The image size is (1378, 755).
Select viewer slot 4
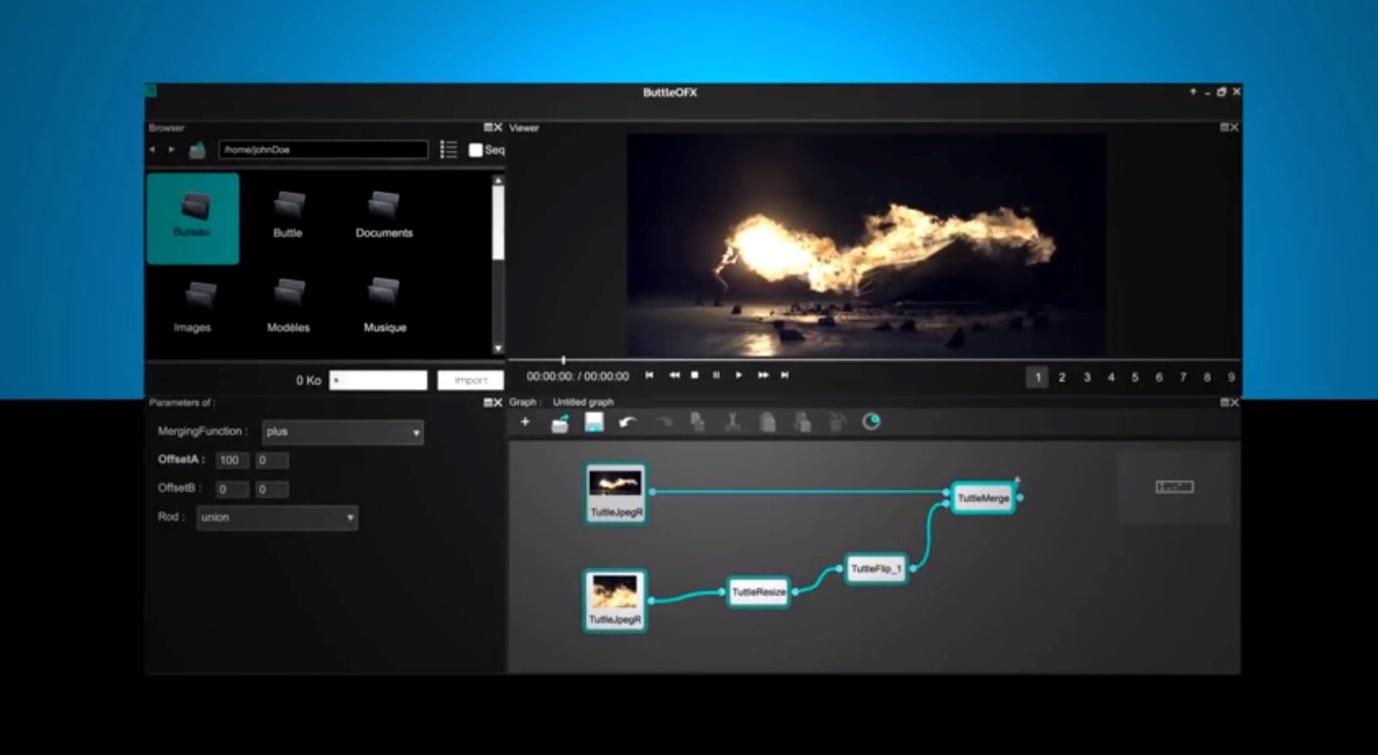pyautogui.click(x=1111, y=377)
